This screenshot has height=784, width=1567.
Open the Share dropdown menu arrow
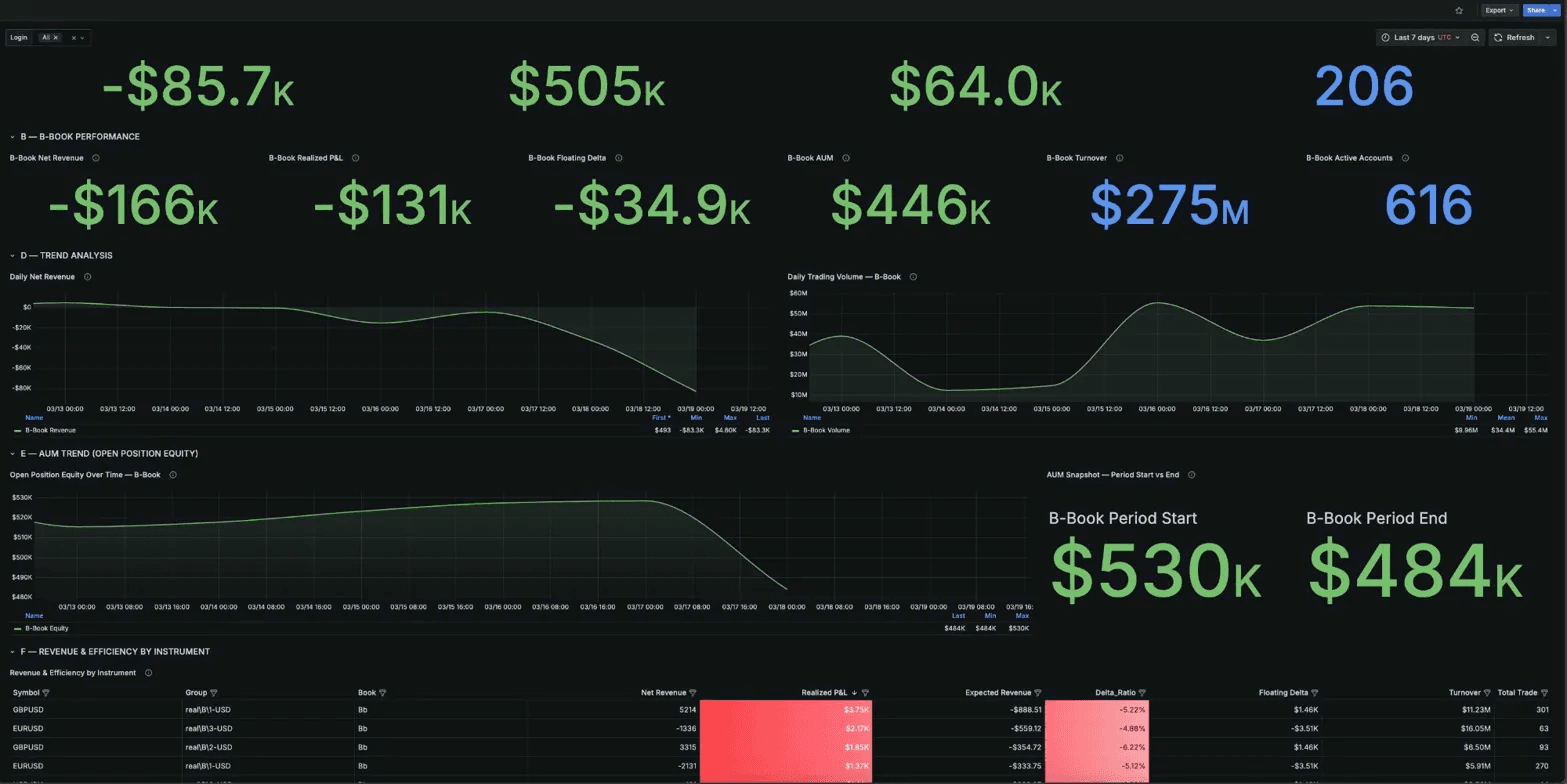tap(1554, 10)
